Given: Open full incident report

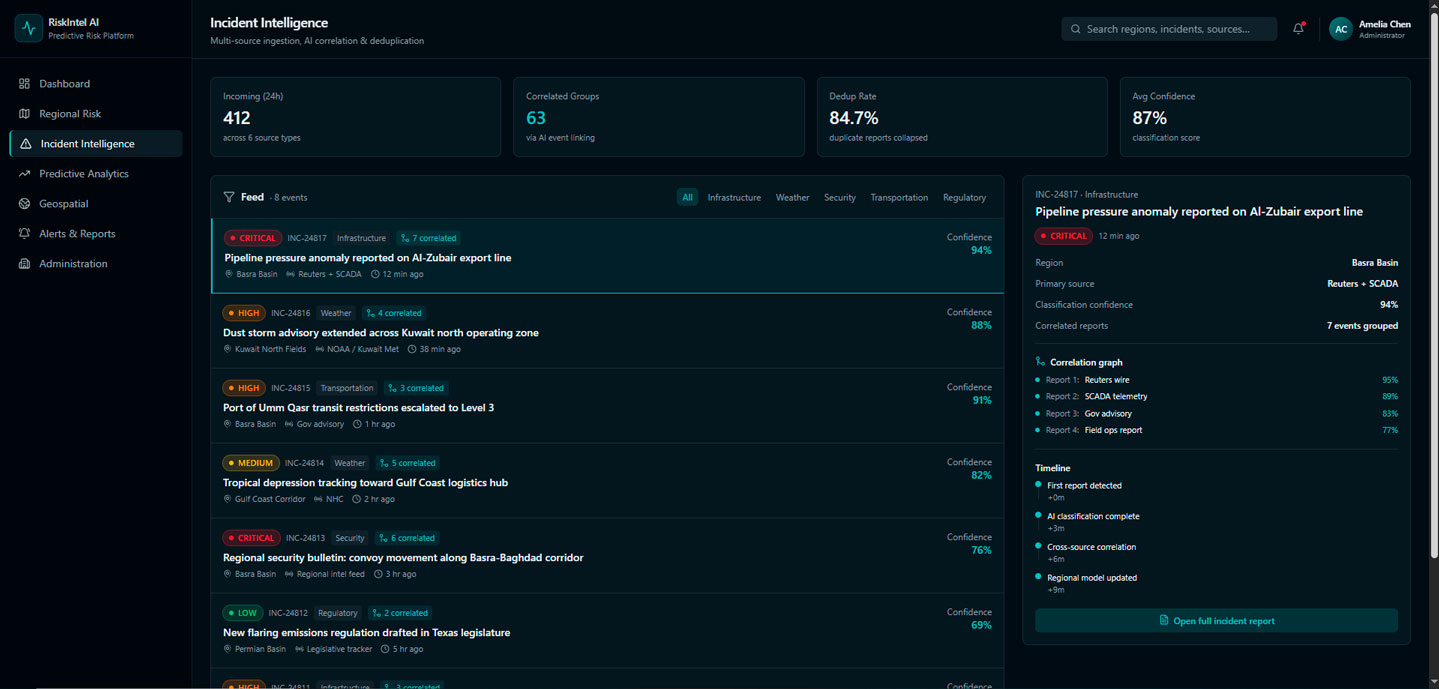Looking at the screenshot, I should click(1216, 621).
